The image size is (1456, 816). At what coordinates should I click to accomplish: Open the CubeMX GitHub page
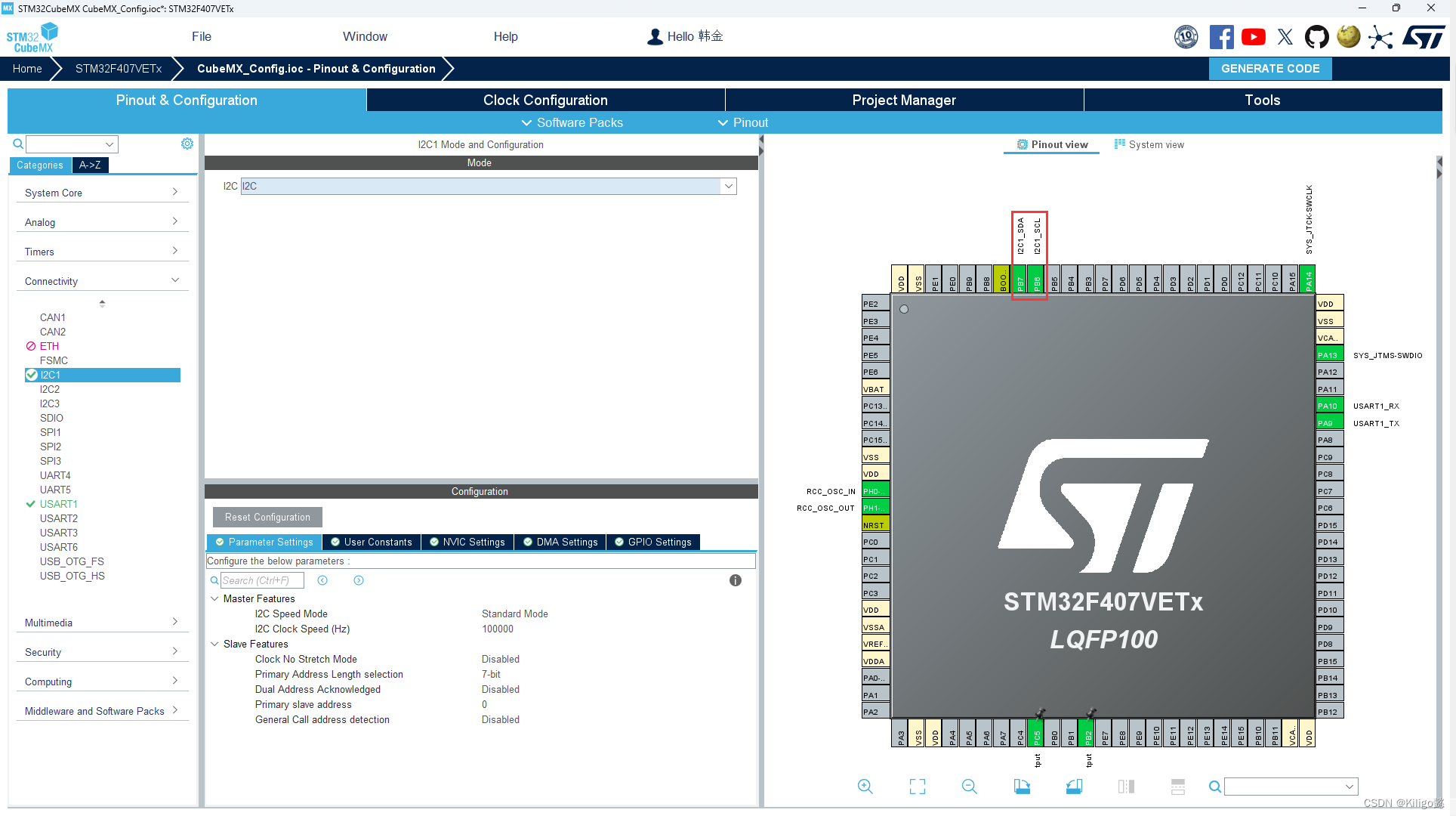pyautogui.click(x=1316, y=36)
